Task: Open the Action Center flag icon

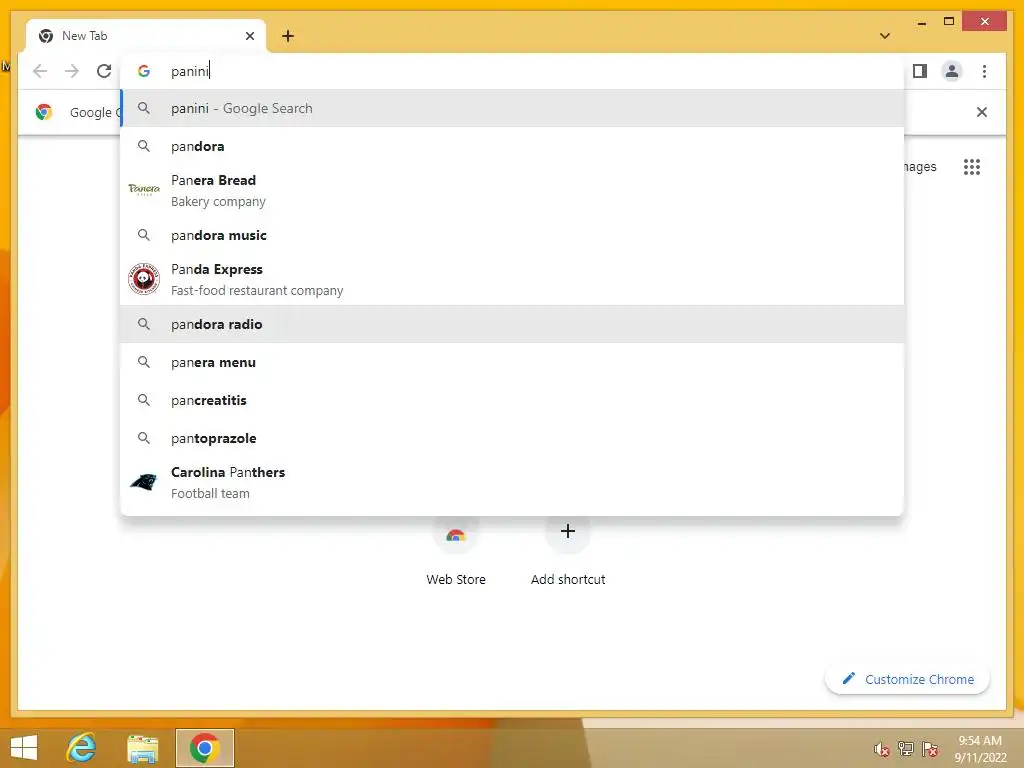Action: 930,748
